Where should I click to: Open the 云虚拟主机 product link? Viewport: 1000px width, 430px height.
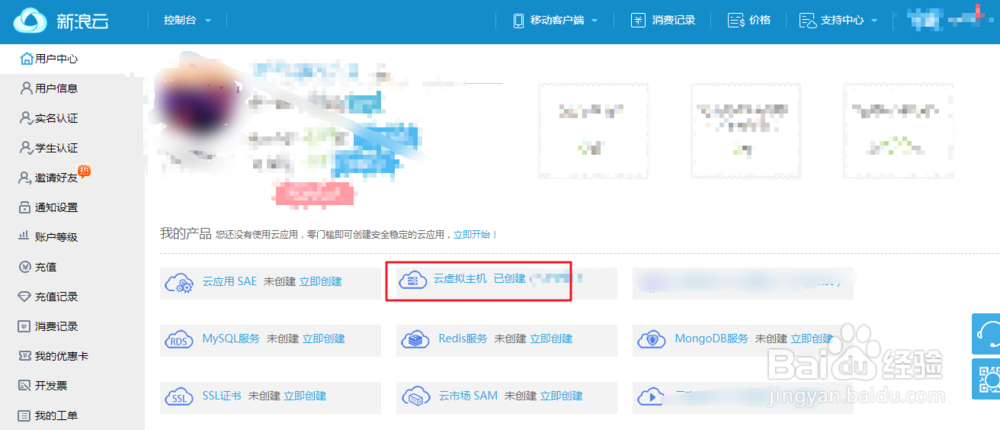(x=460, y=279)
